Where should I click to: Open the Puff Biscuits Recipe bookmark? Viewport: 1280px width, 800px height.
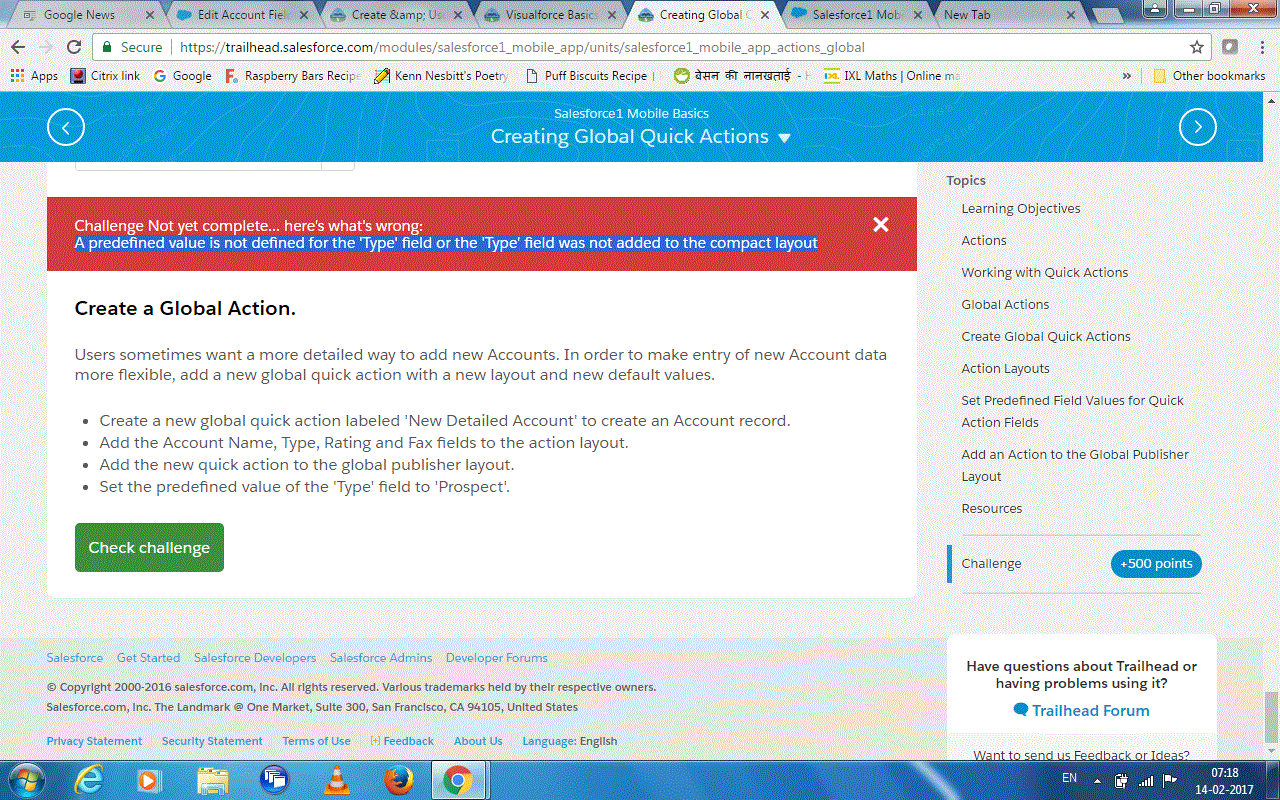pos(590,76)
